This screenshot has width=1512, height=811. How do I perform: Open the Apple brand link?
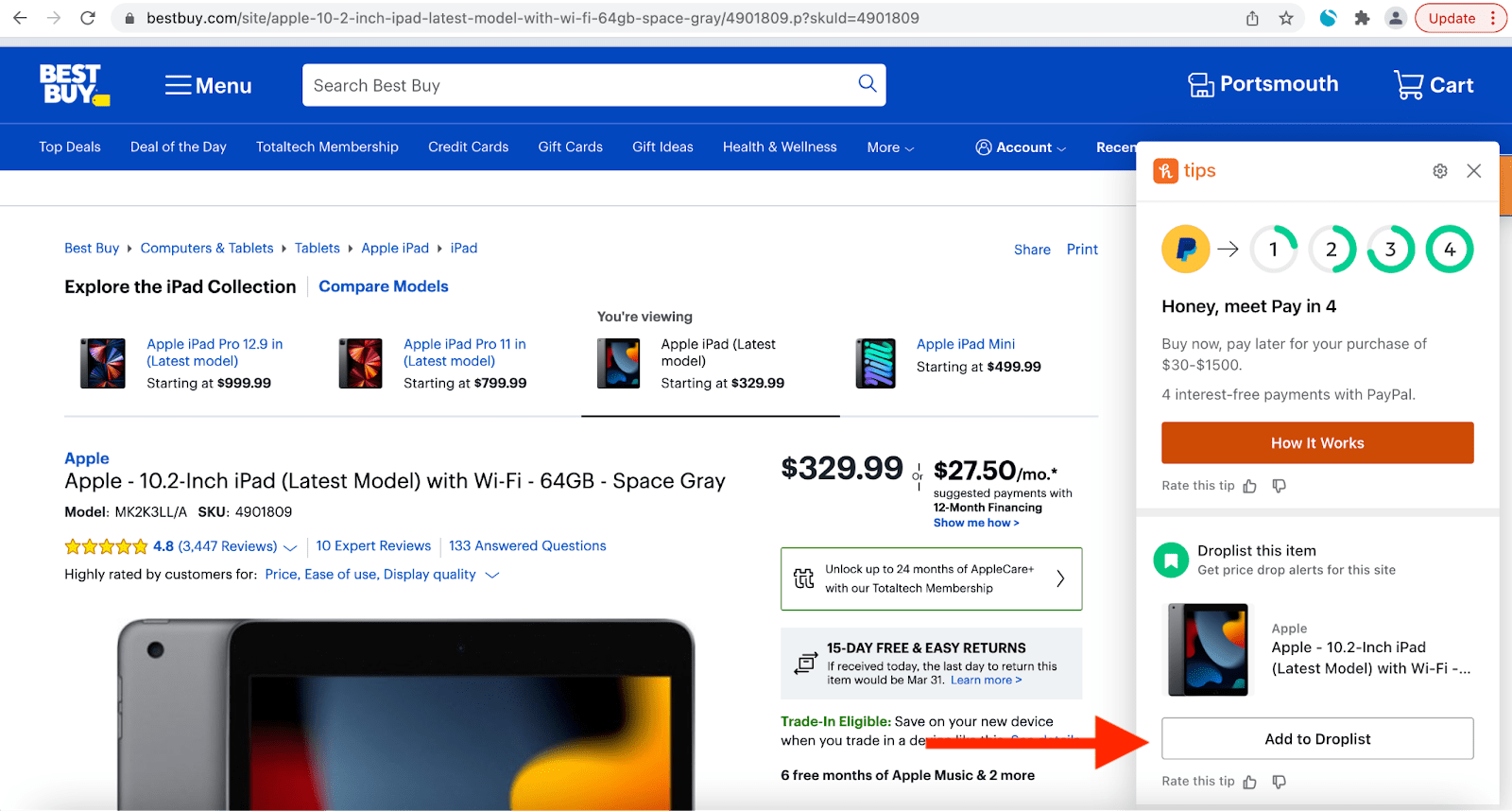click(87, 458)
